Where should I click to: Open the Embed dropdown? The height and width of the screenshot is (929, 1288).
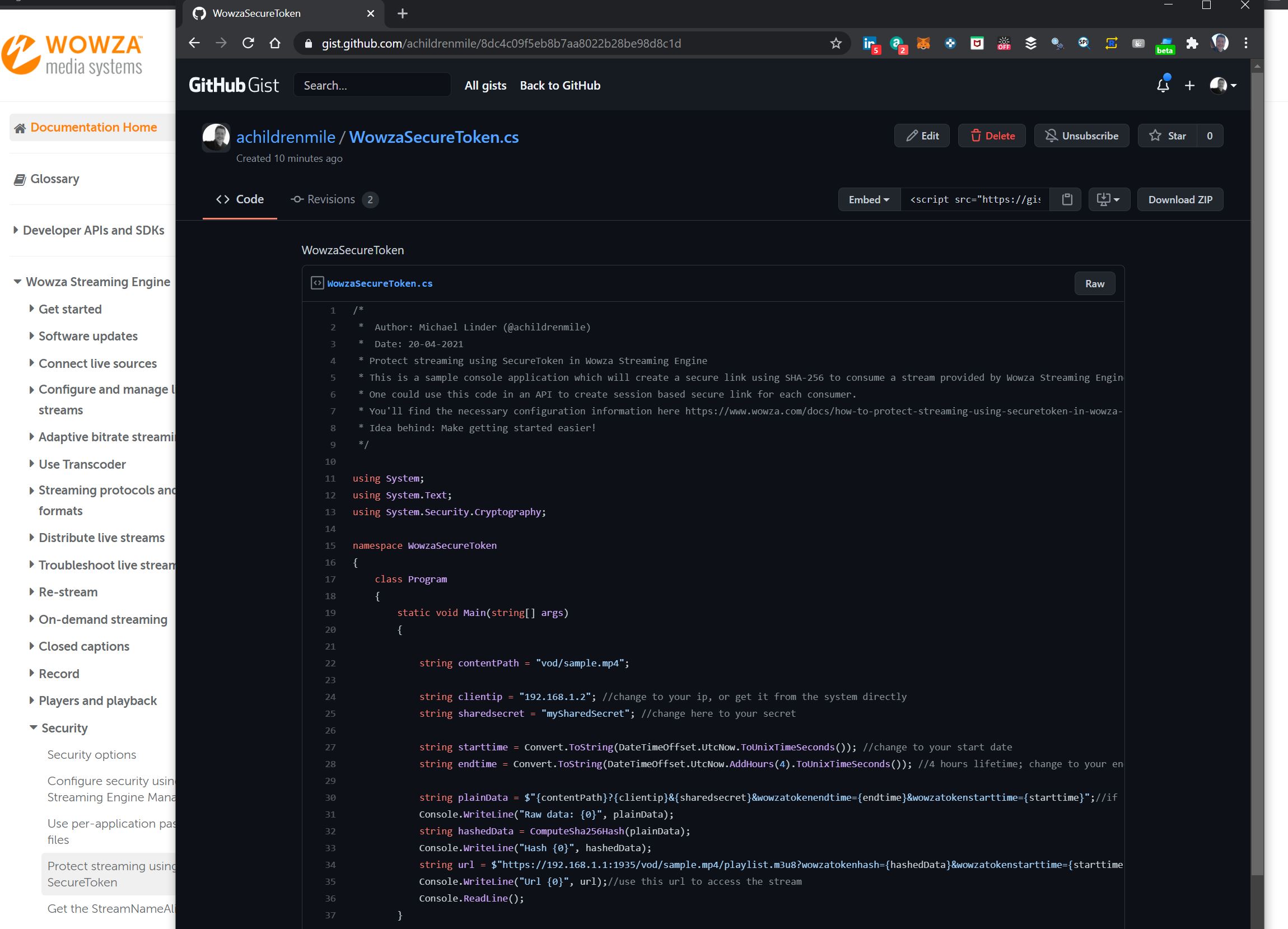point(869,199)
